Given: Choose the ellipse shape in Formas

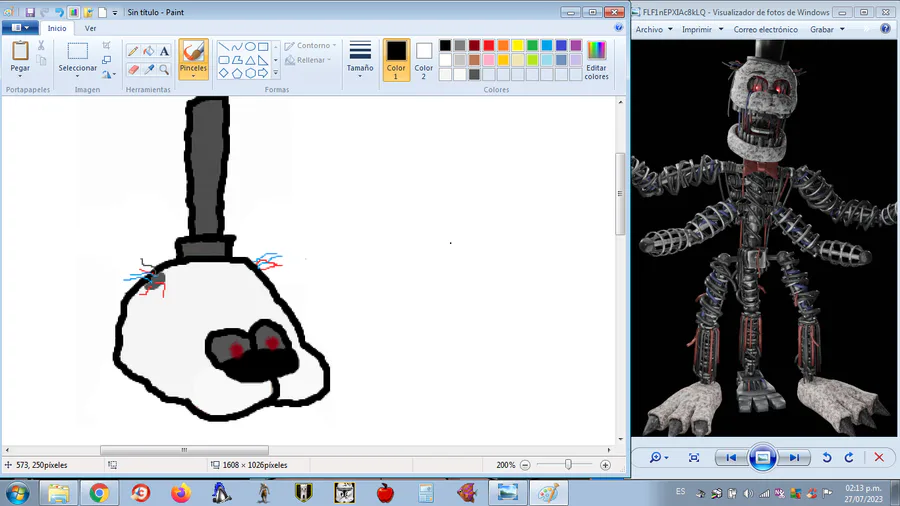Looking at the screenshot, I should [x=250, y=46].
